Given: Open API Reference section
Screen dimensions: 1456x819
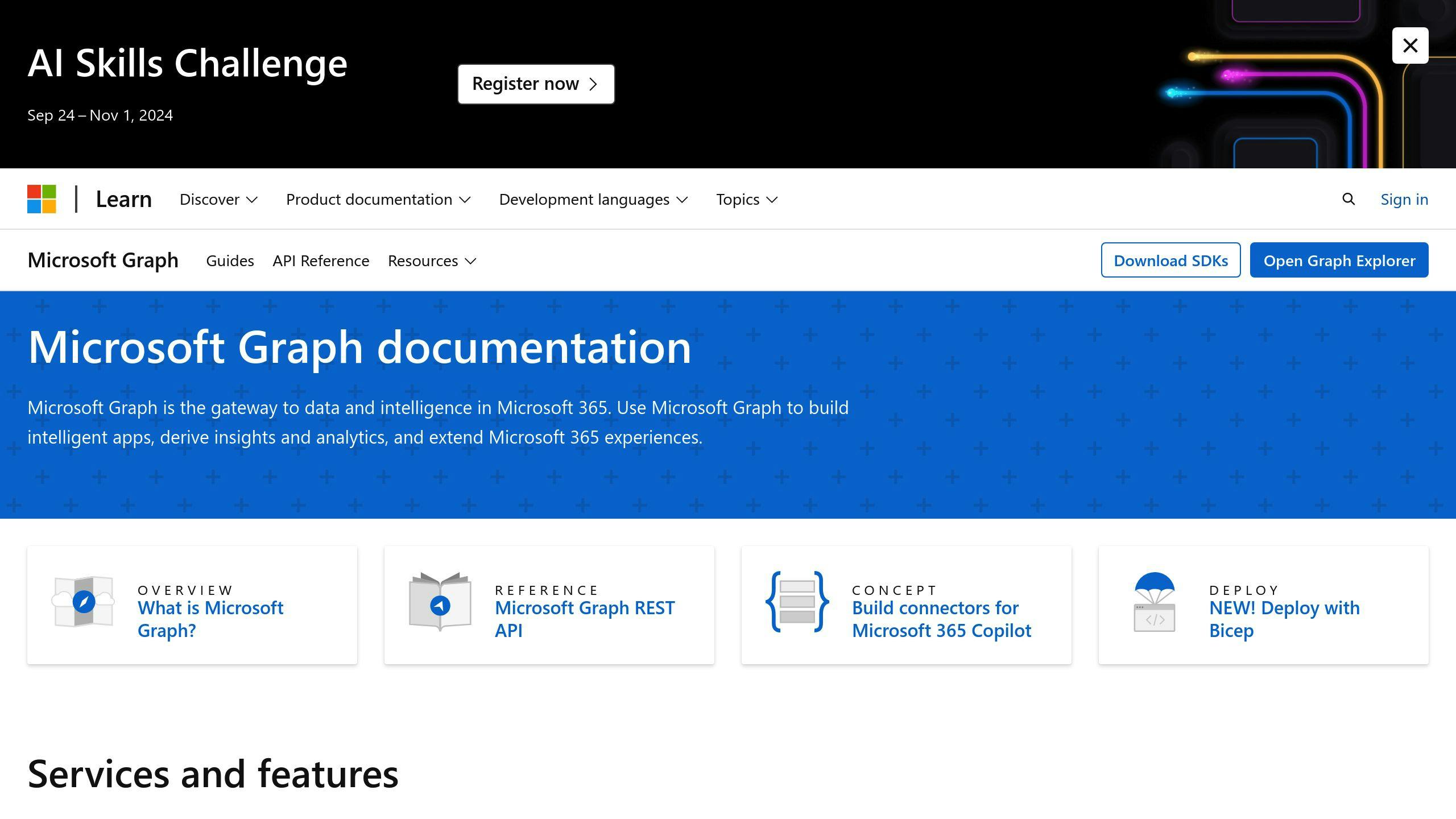Looking at the screenshot, I should (x=321, y=260).
